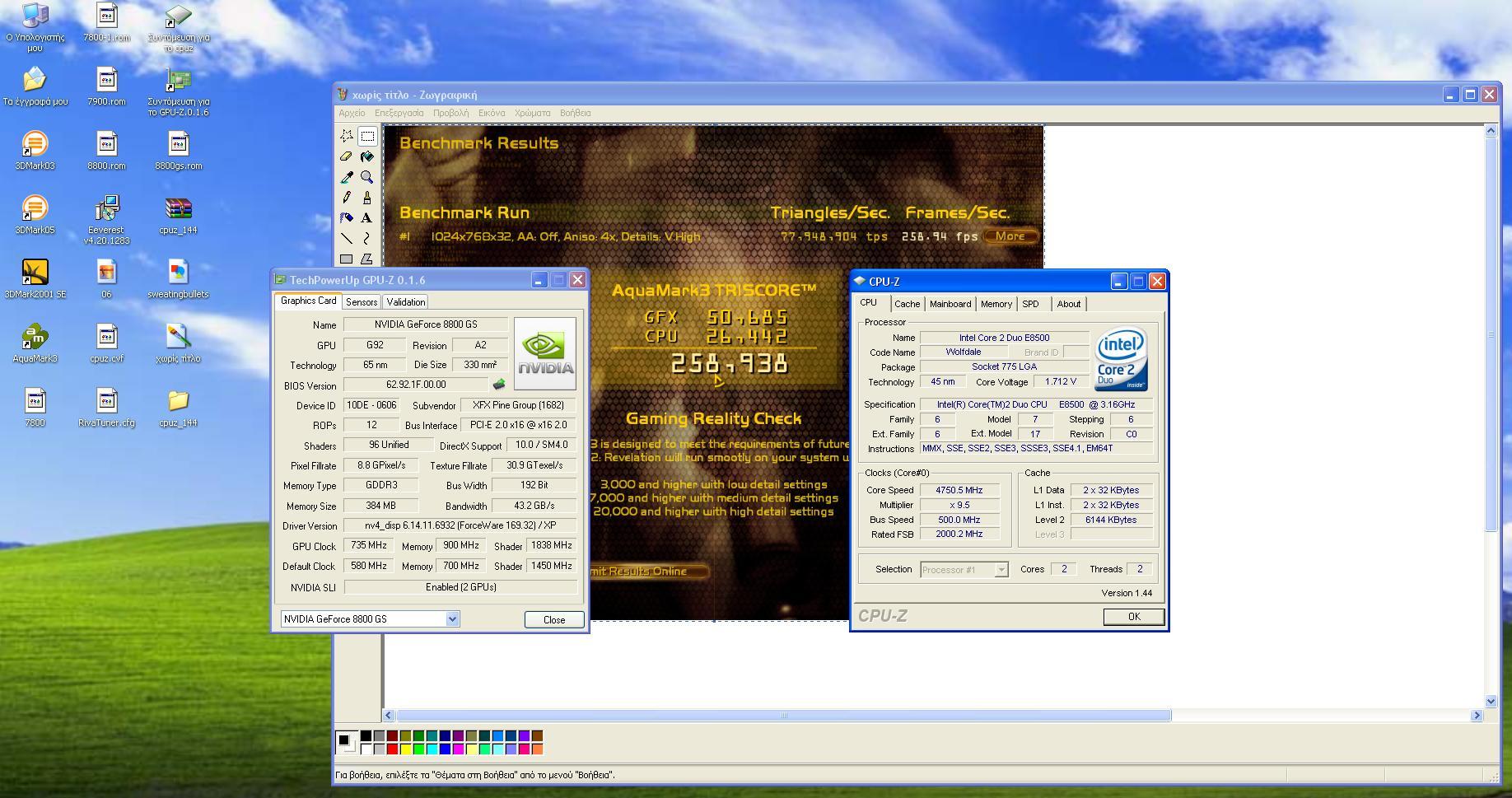The width and height of the screenshot is (1512, 798).
Task: Select the Free-Form Select tool in Paint
Action: pyautogui.click(x=347, y=136)
